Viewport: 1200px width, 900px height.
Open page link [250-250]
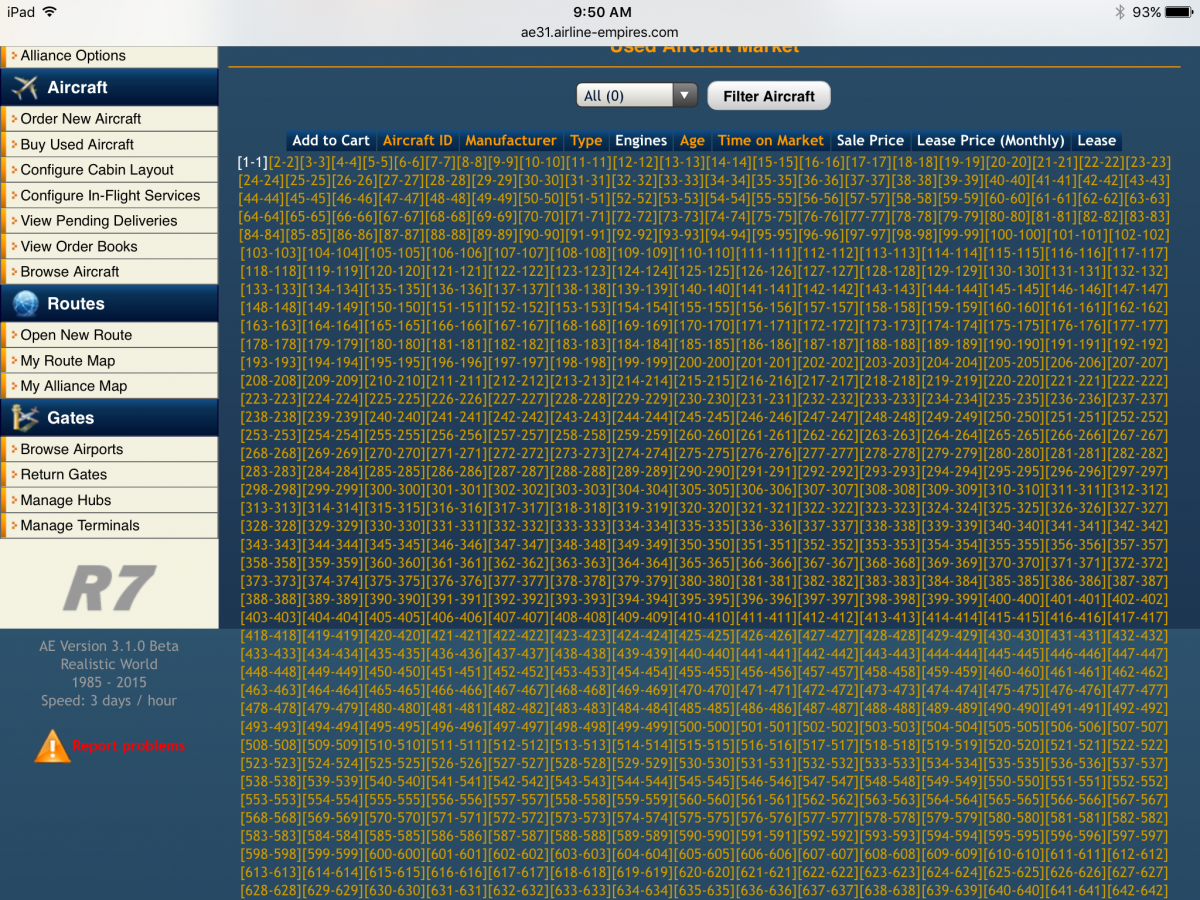click(x=1014, y=417)
